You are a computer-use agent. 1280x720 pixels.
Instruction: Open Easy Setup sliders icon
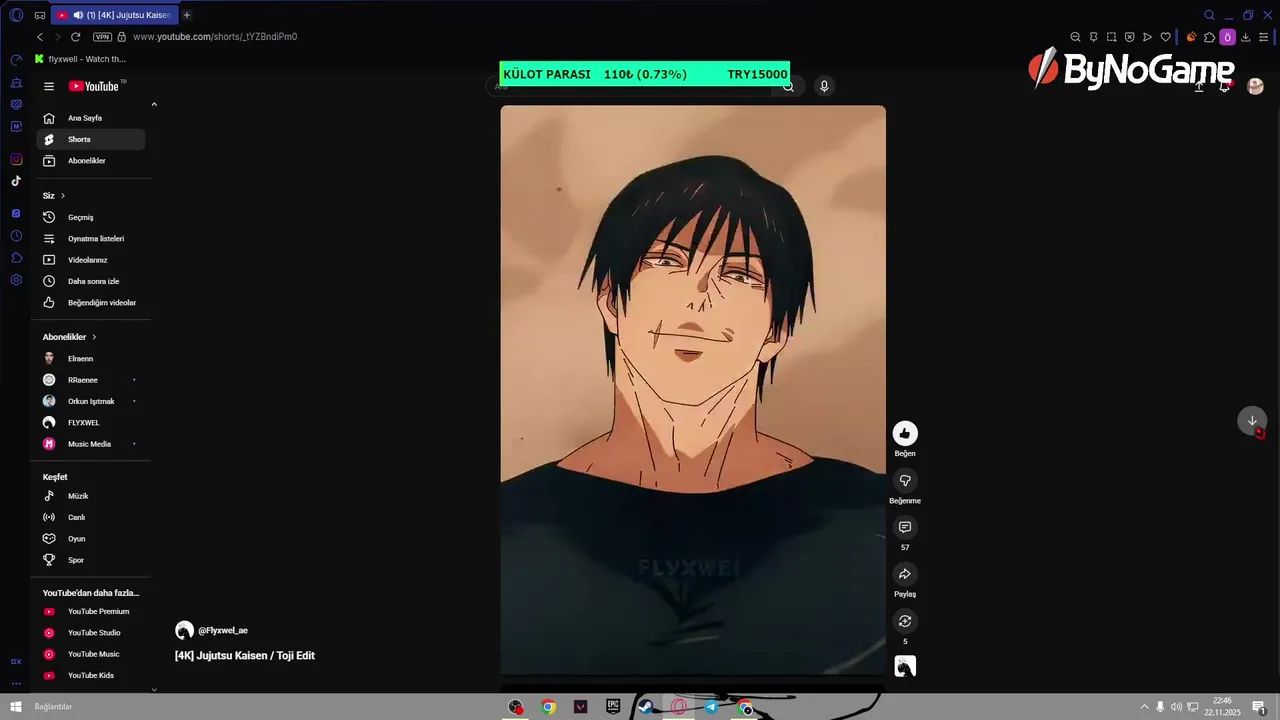click(x=1264, y=37)
